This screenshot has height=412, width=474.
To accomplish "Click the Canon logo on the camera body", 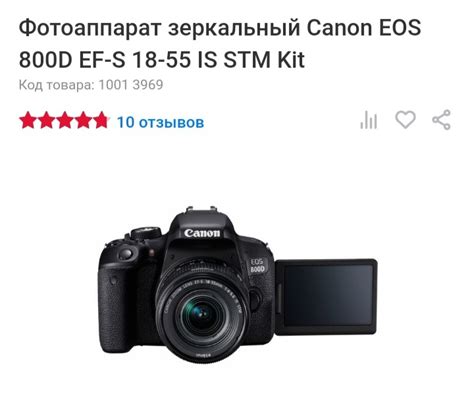I will 202,233.
